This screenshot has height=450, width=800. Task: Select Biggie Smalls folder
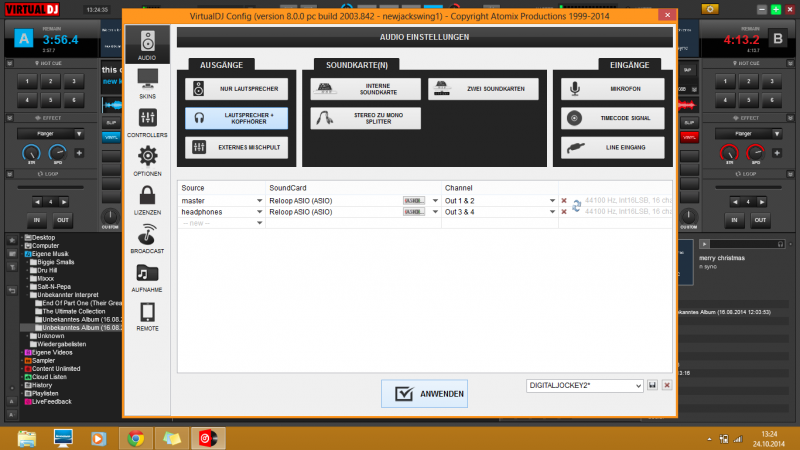tap(56, 262)
